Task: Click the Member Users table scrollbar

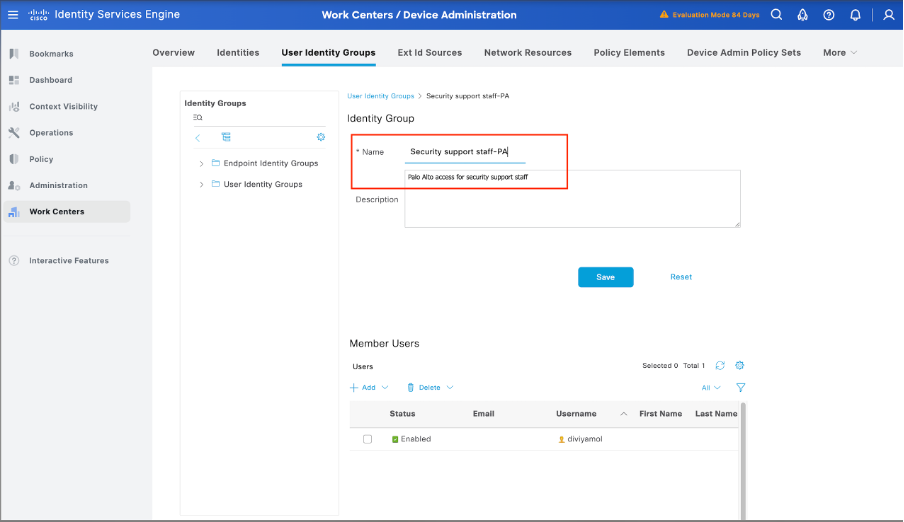Action: [743, 461]
